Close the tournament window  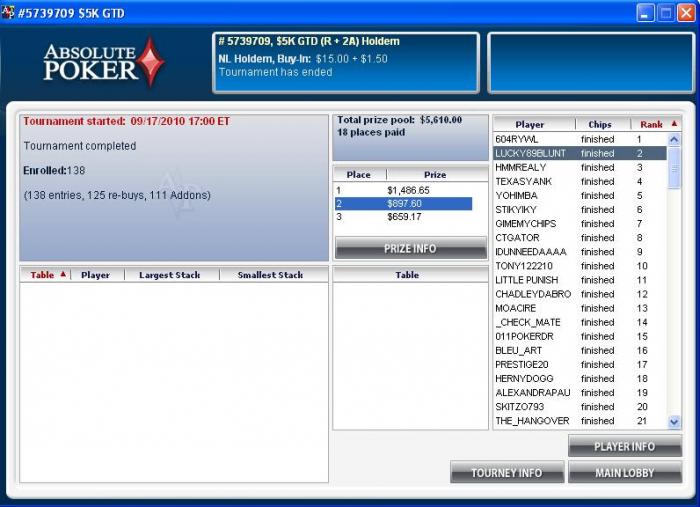686,13
